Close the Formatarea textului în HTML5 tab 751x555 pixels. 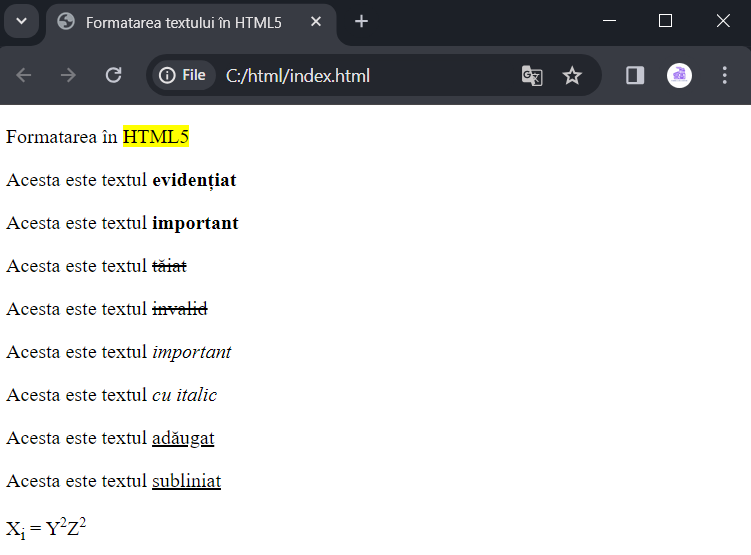click(x=316, y=22)
